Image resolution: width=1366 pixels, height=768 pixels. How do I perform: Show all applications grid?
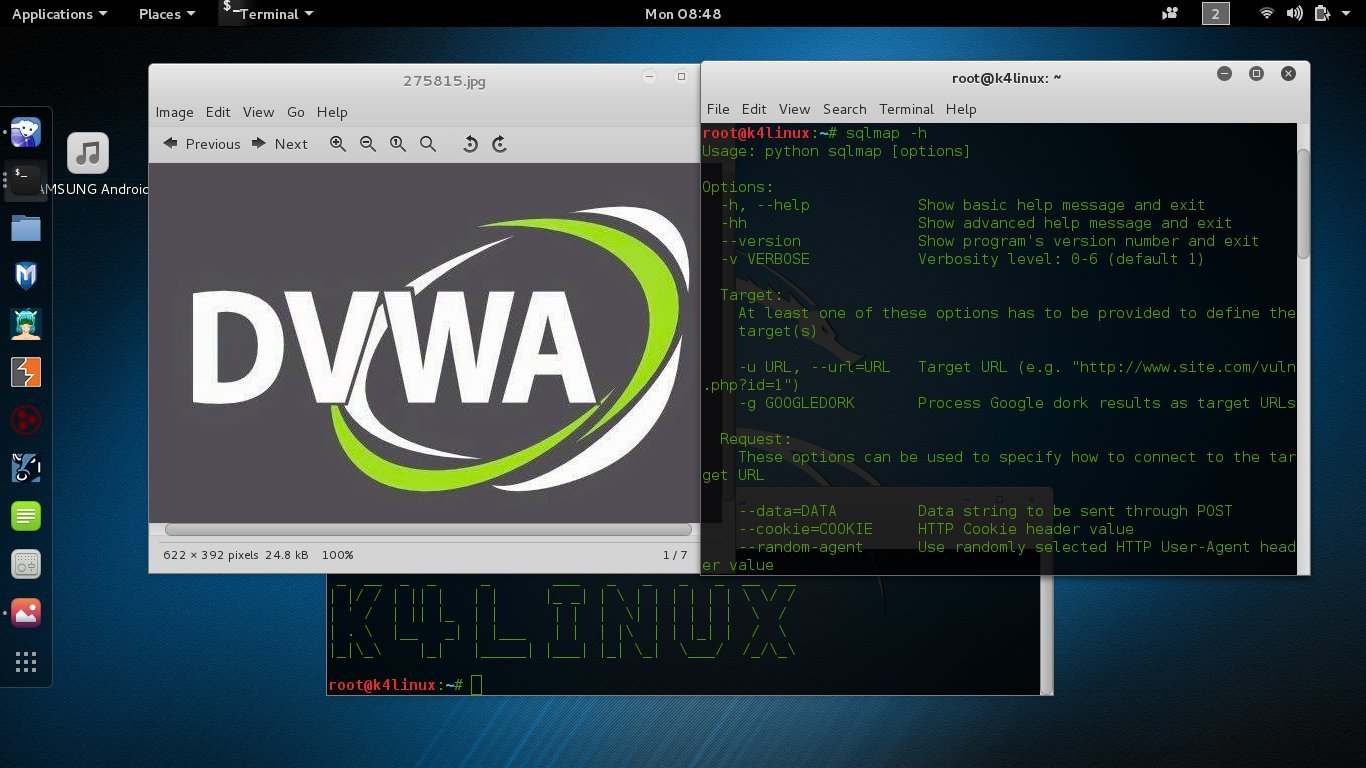coord(26,662)
